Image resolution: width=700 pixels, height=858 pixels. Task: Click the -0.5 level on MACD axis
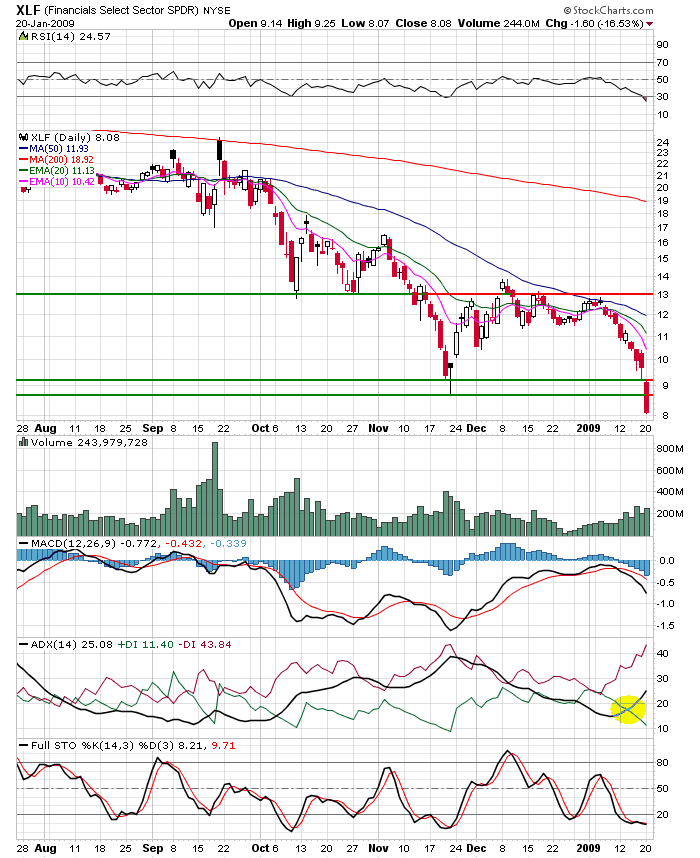[665, 582]
